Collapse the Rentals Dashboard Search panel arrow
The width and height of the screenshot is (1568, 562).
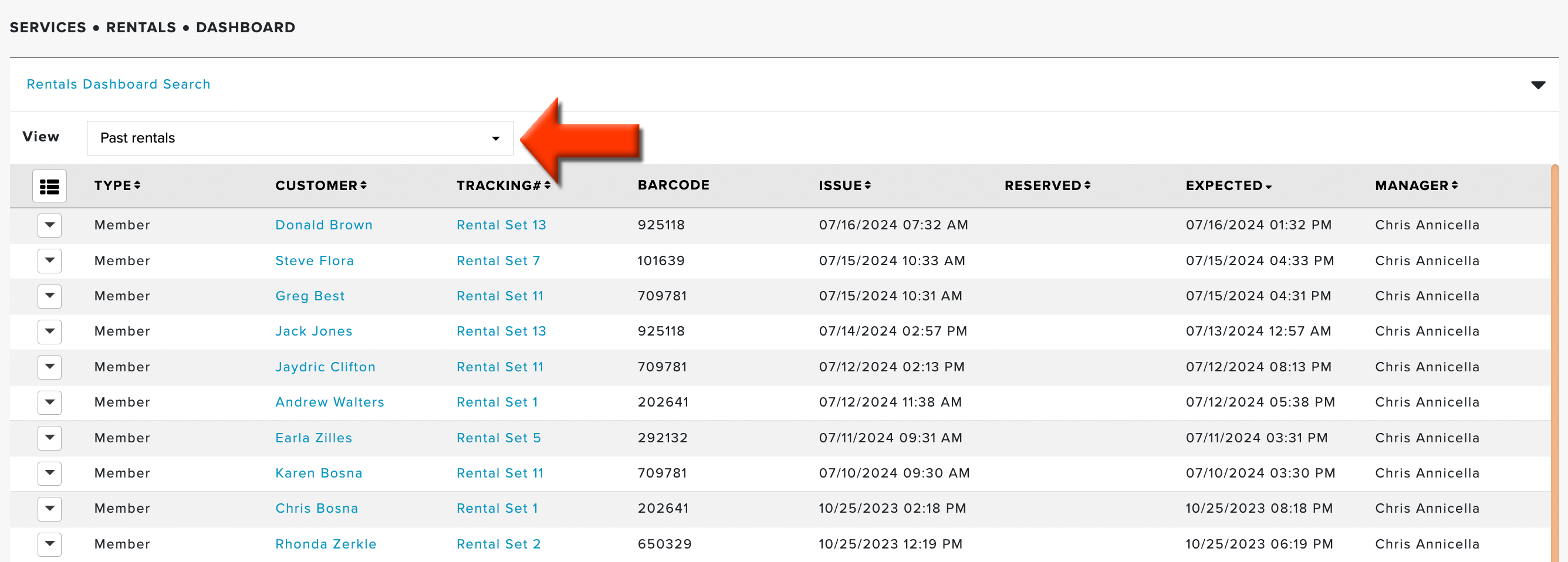(1537, 85)
